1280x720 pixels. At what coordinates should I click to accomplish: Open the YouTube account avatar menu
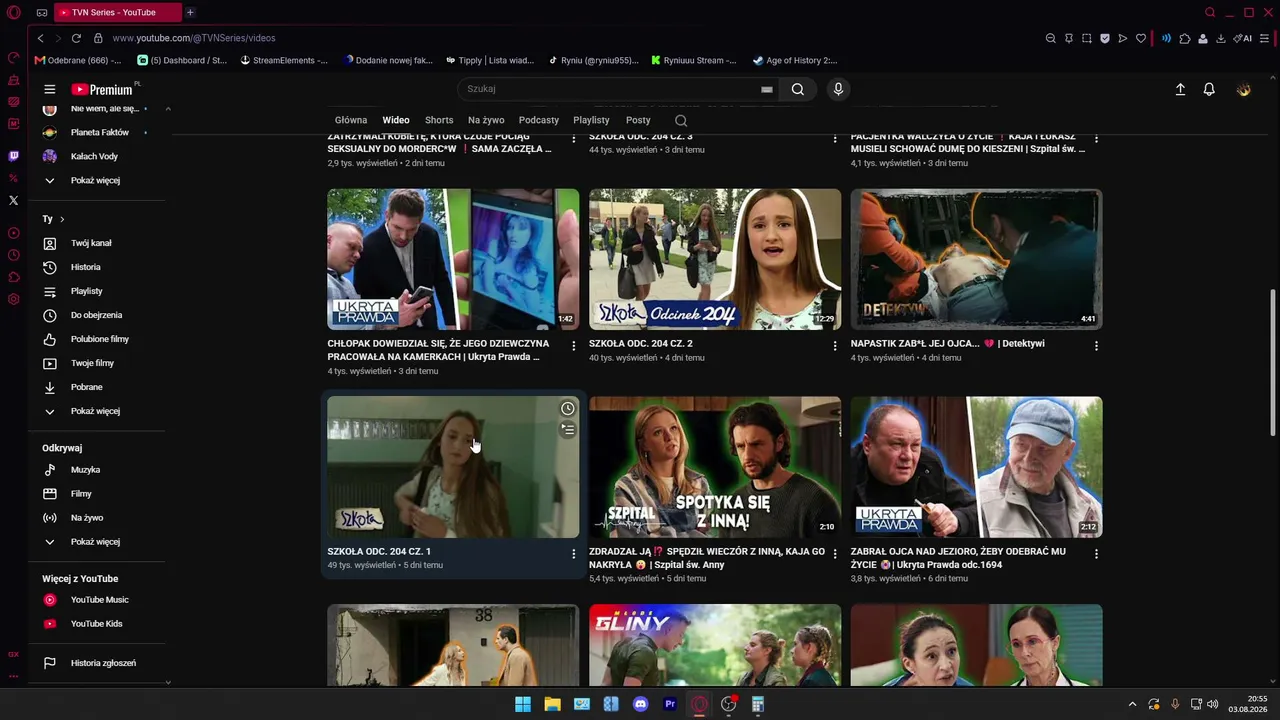pyautogui.click(x=1243, y=89)
